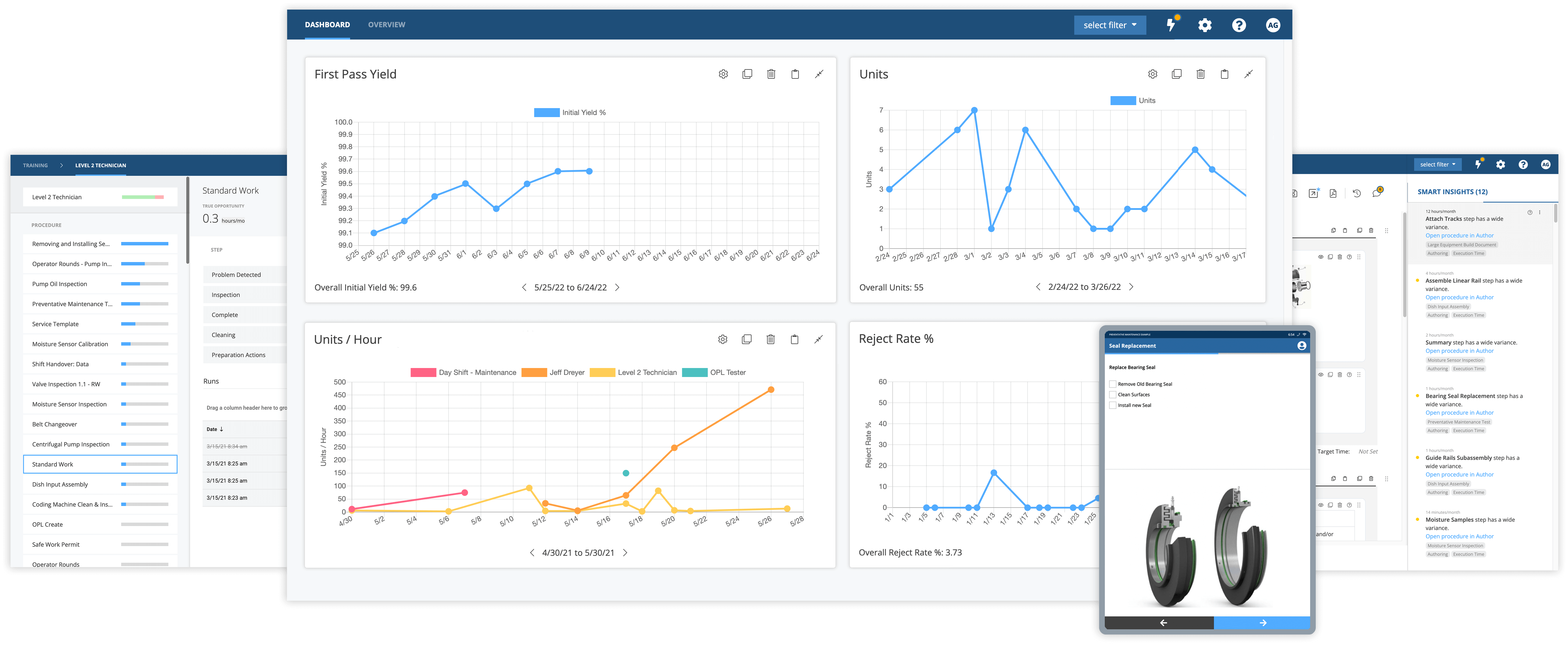Go to previous date range on Units chart
Screen dimensions: 1568x645
click(1038, 287)
